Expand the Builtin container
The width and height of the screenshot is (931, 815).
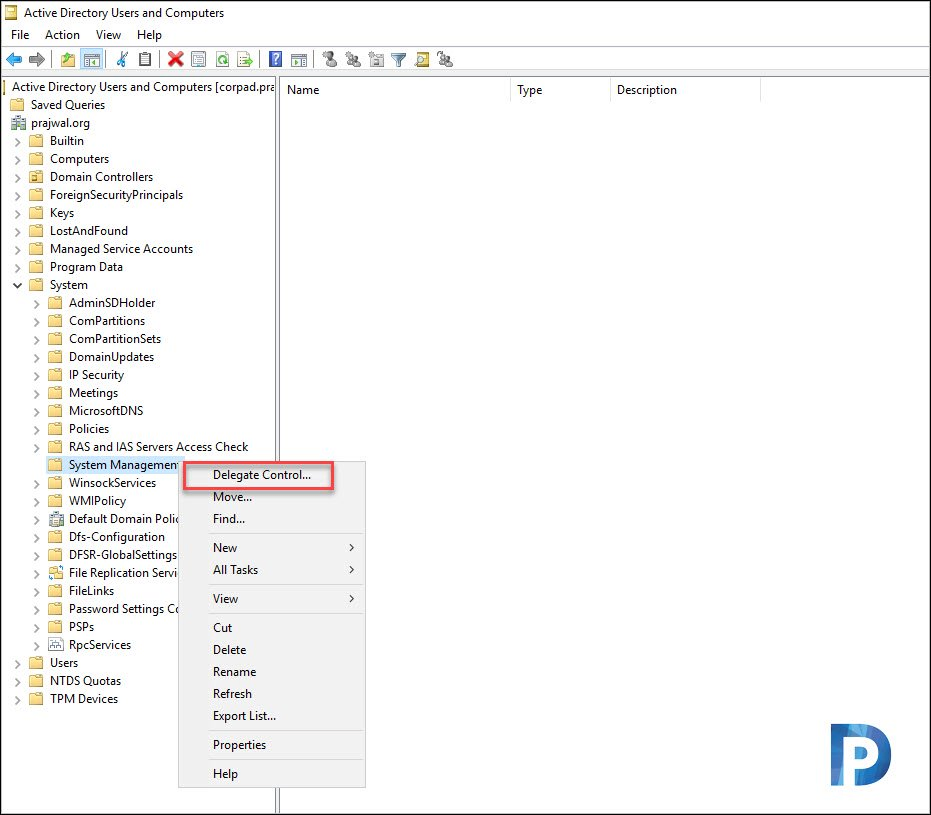click(17, 142)
